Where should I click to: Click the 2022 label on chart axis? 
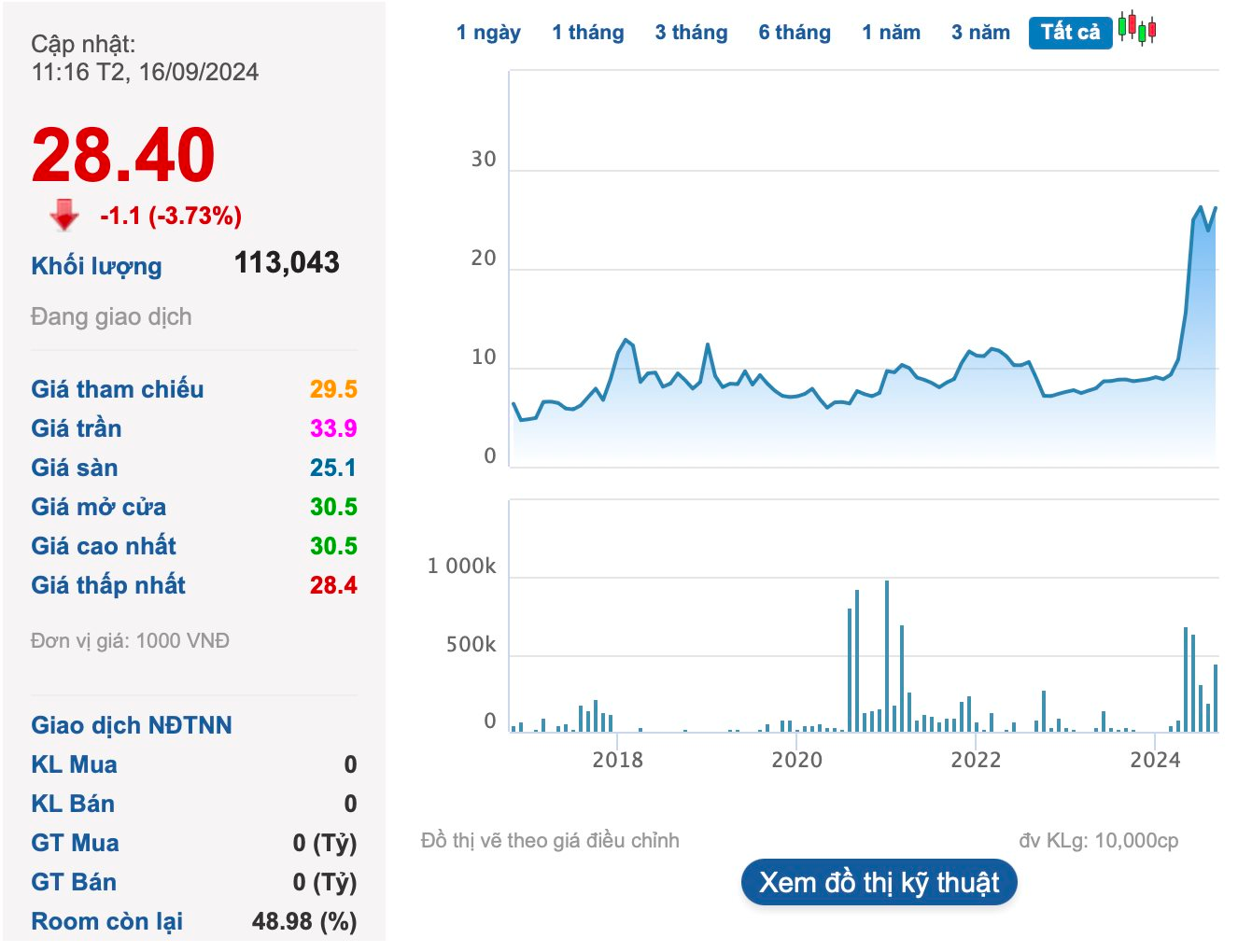coord(976,760)
